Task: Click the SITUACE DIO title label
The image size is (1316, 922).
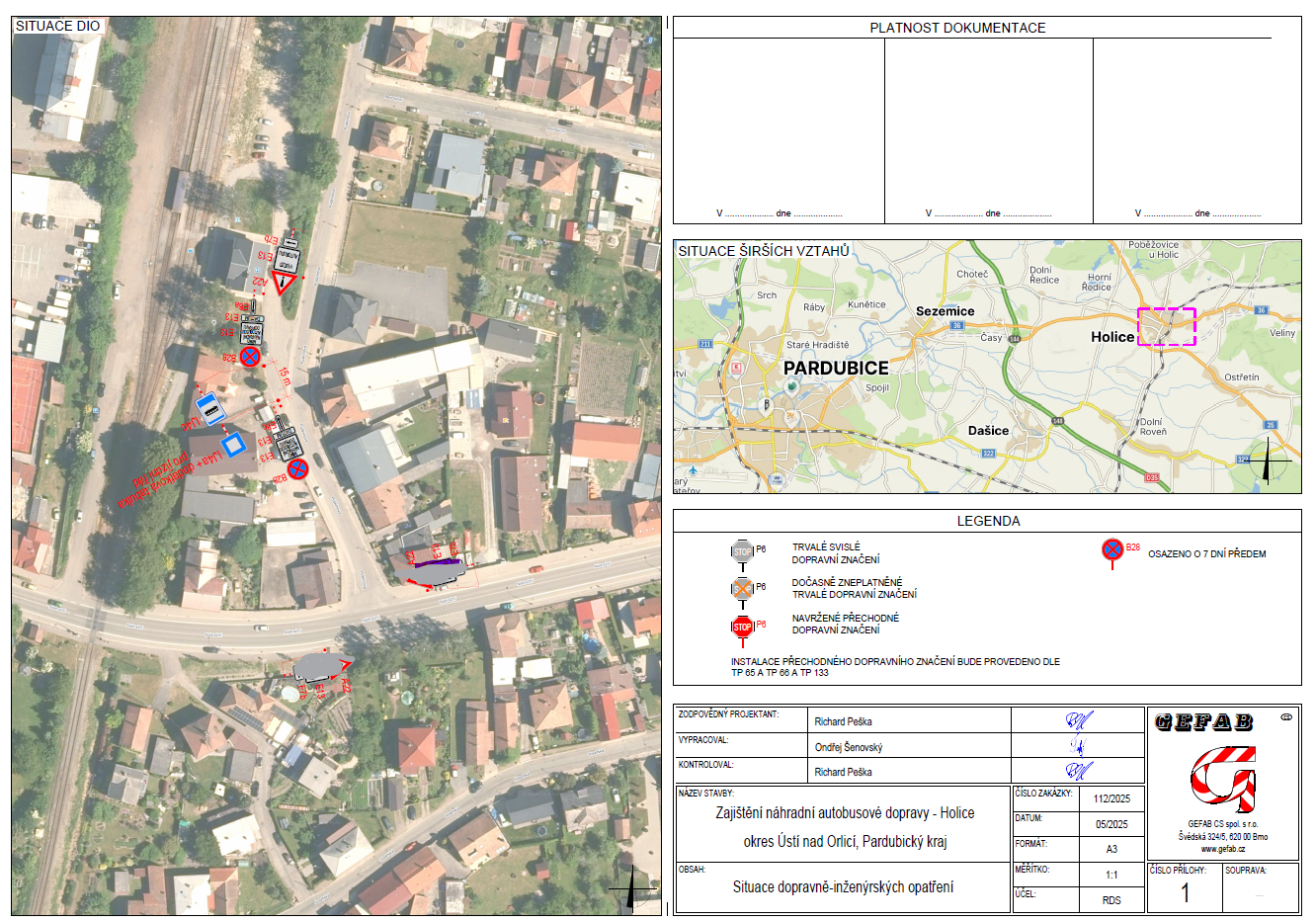Action: pyautogui.click(x=57, y=26)
